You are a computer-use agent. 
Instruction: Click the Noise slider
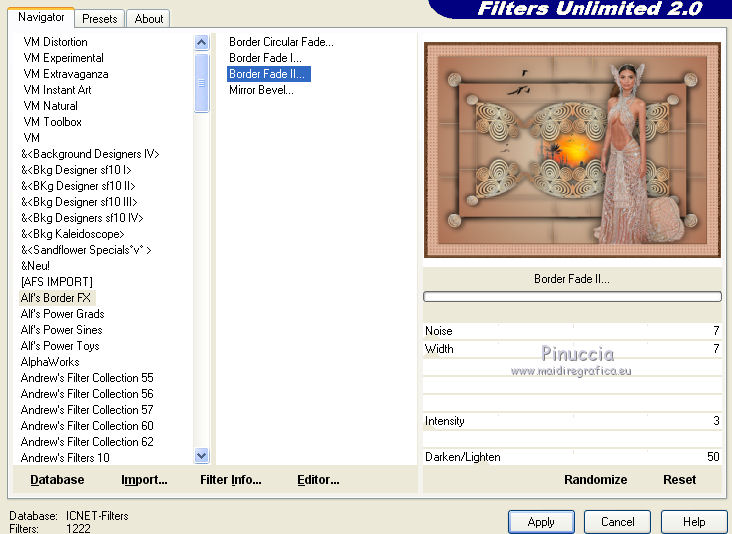pos(572,331)
